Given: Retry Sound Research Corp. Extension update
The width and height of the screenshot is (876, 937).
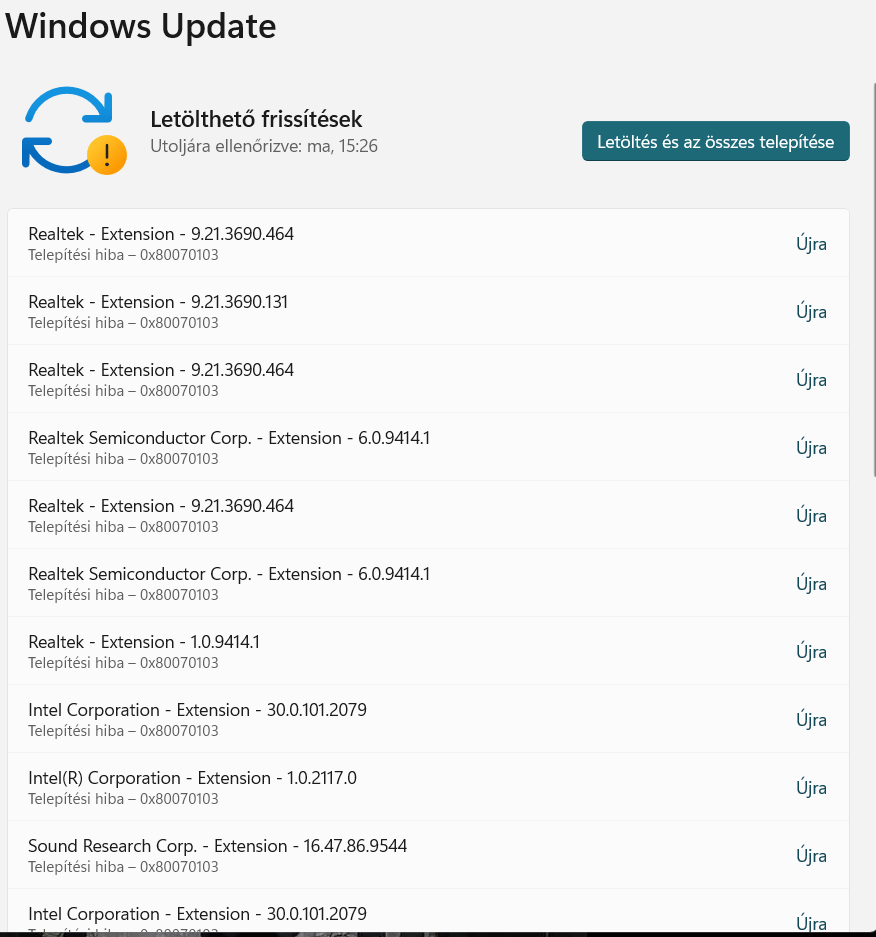Looking at the screenshot, I should 811,856.
